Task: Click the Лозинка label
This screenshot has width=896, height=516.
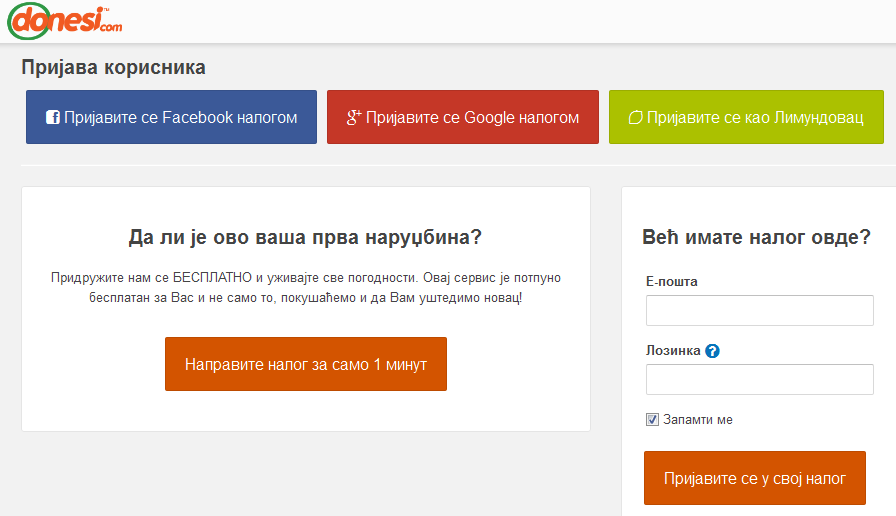Action: pos(673,350)
